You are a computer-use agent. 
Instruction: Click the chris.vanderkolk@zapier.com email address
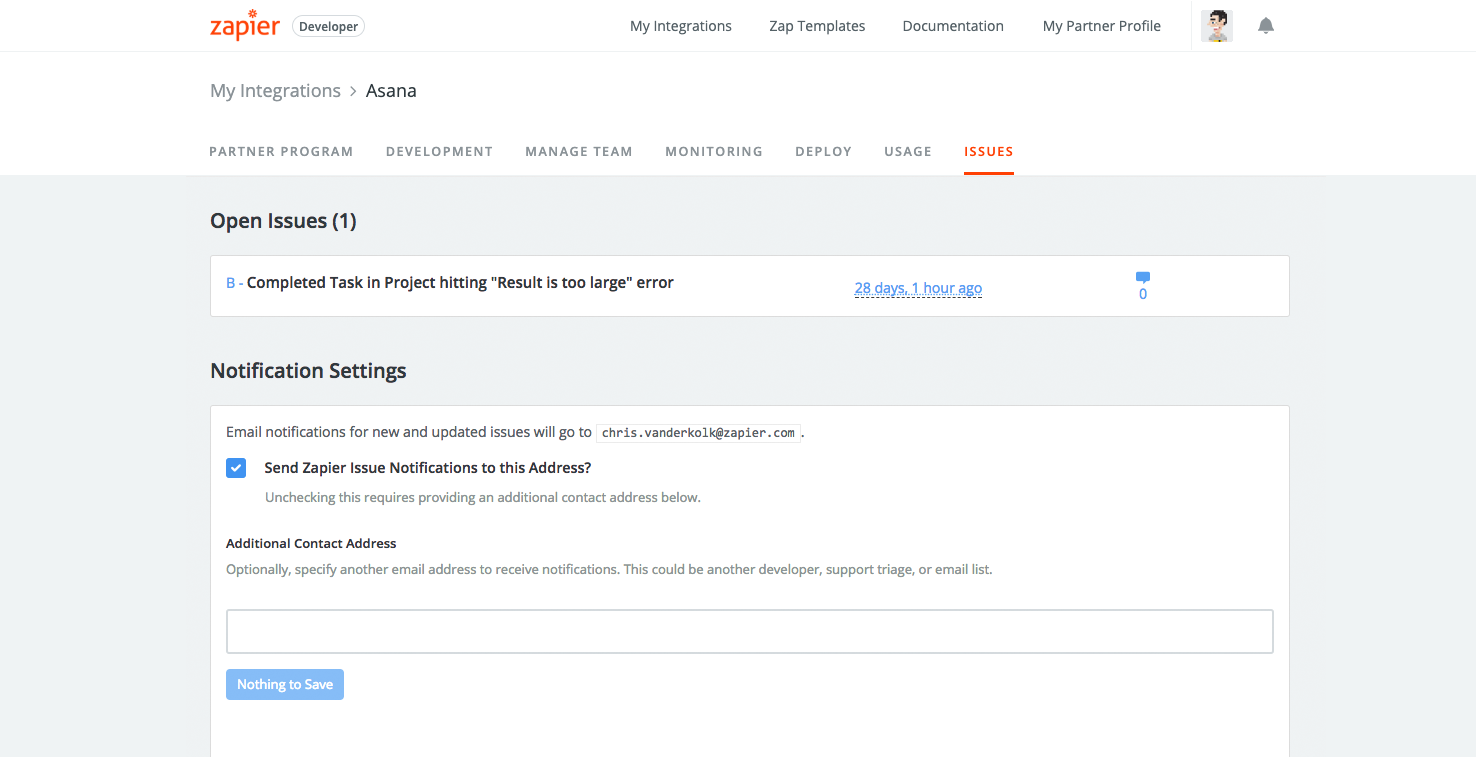(x=698, y=433)
